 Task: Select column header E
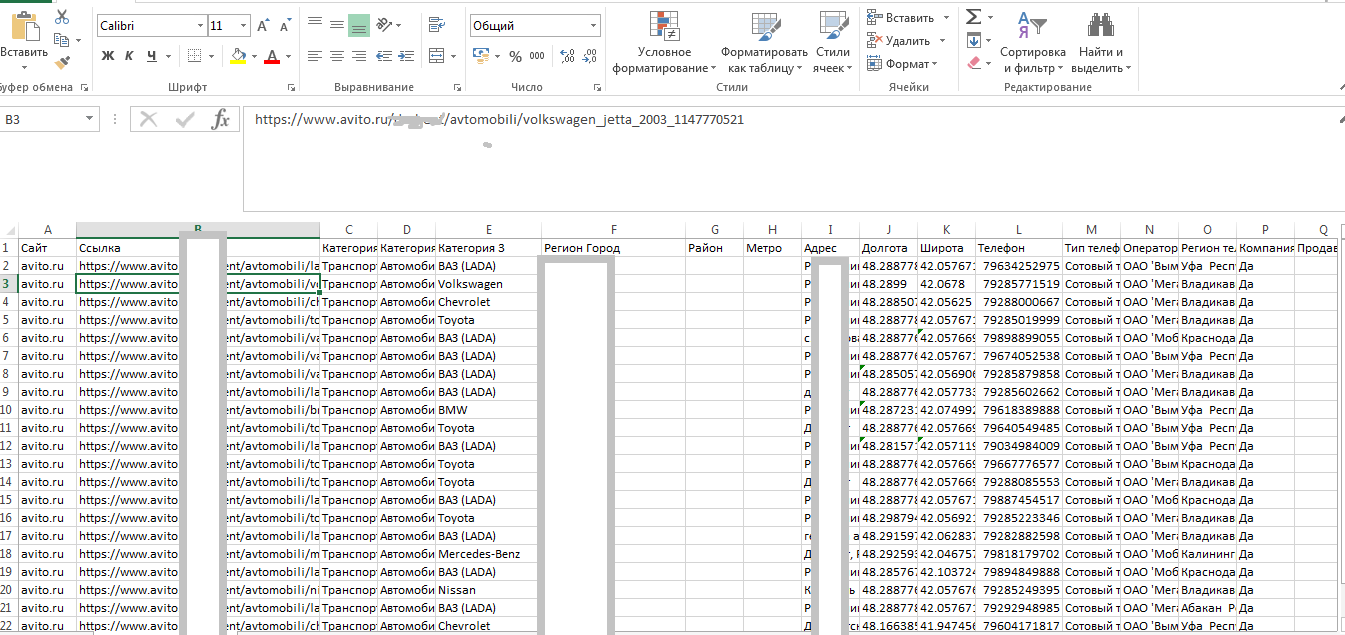point(488,230)
